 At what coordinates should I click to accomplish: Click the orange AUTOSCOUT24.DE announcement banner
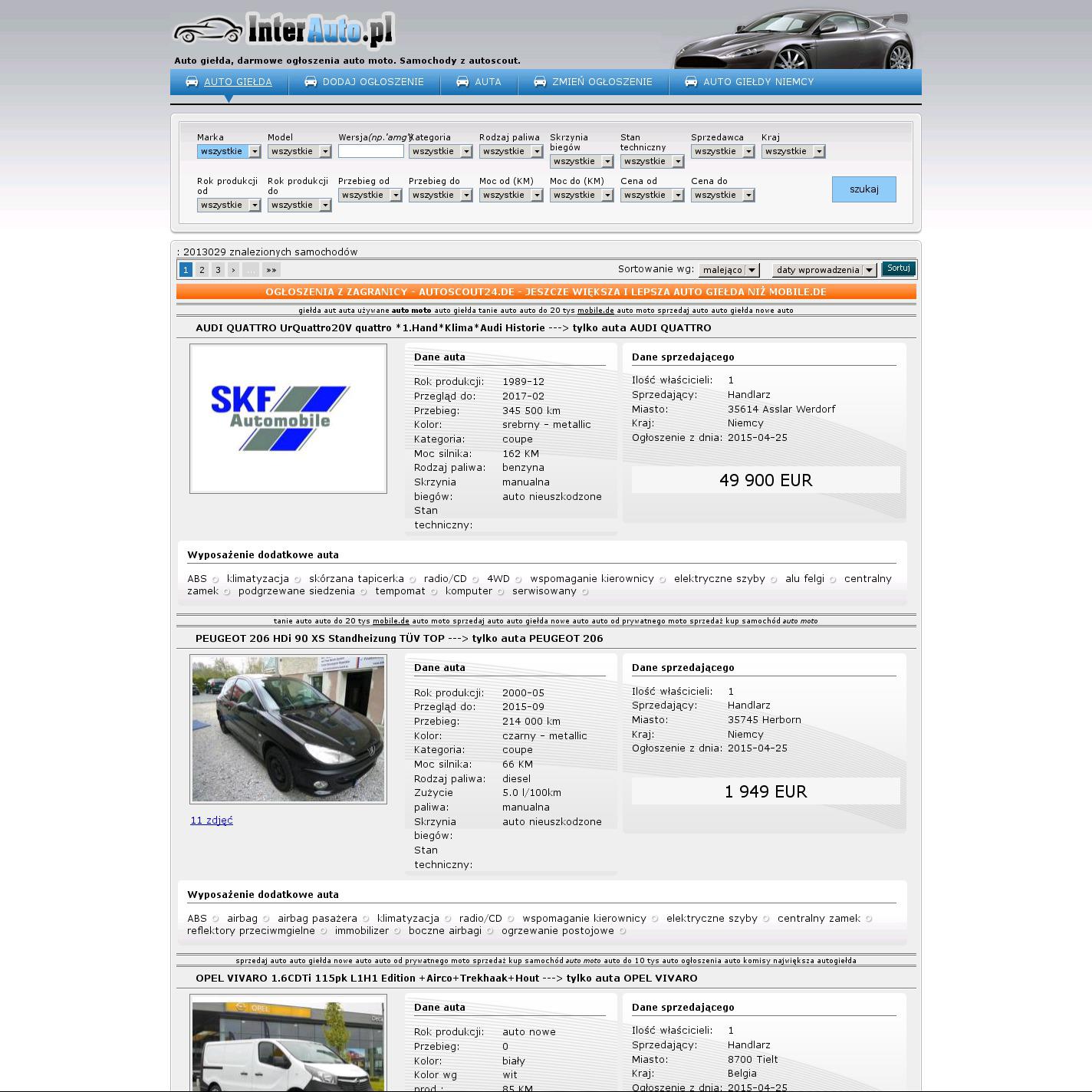pyautogui.click(x=546, y=292)
